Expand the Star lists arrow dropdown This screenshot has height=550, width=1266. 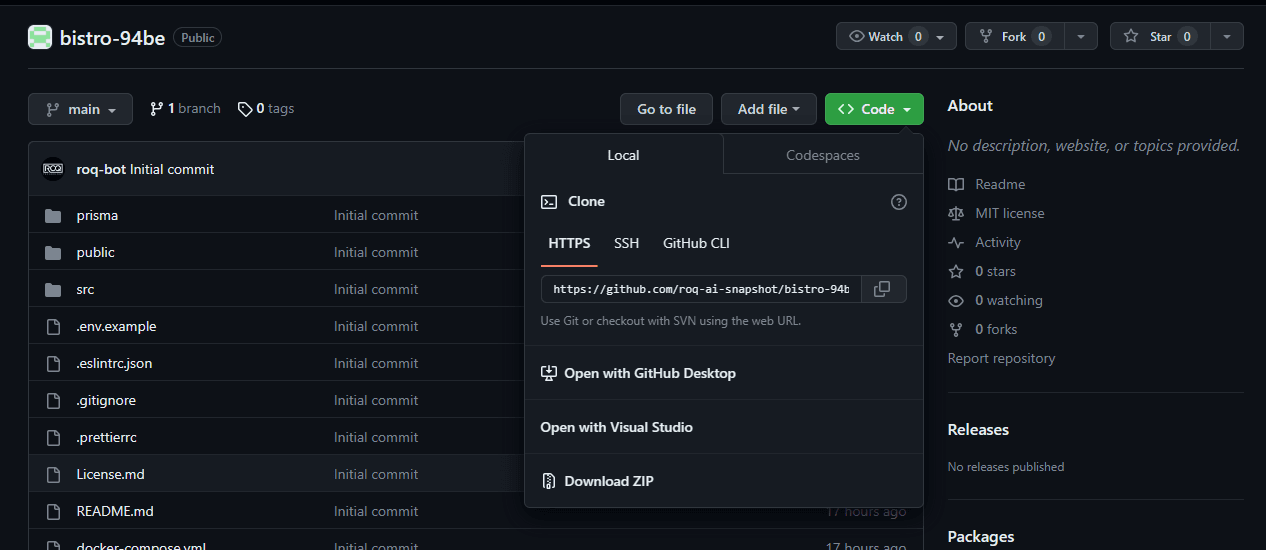[1227, 36]
